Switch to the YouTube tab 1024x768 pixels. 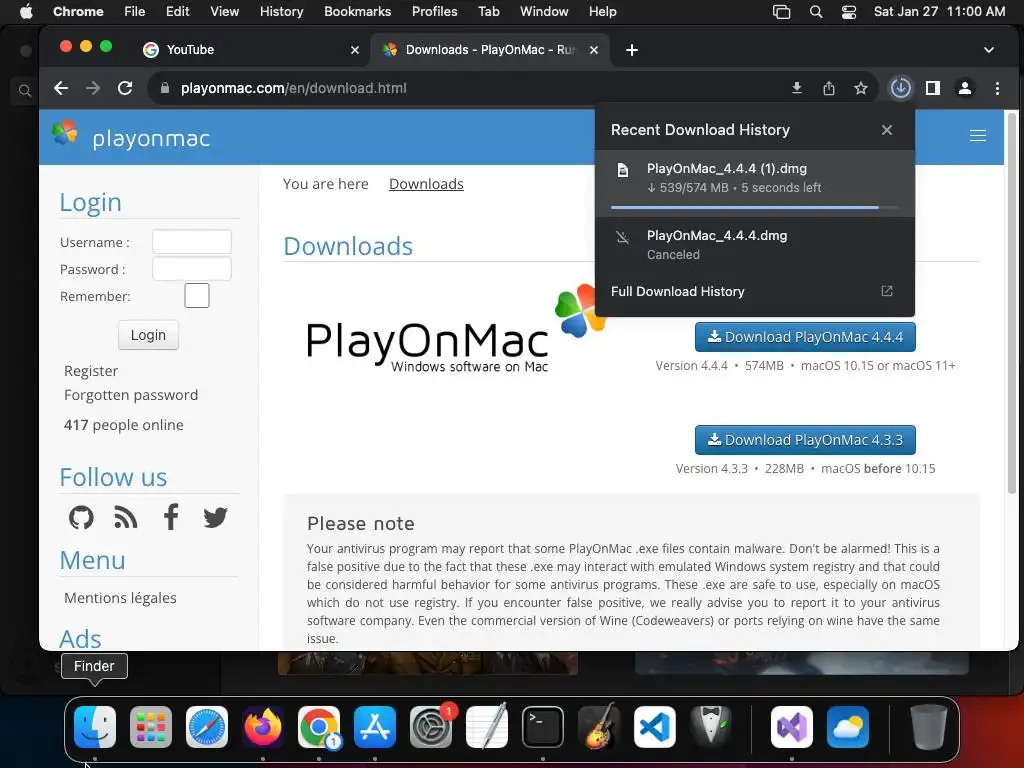[x=251, y=50]
